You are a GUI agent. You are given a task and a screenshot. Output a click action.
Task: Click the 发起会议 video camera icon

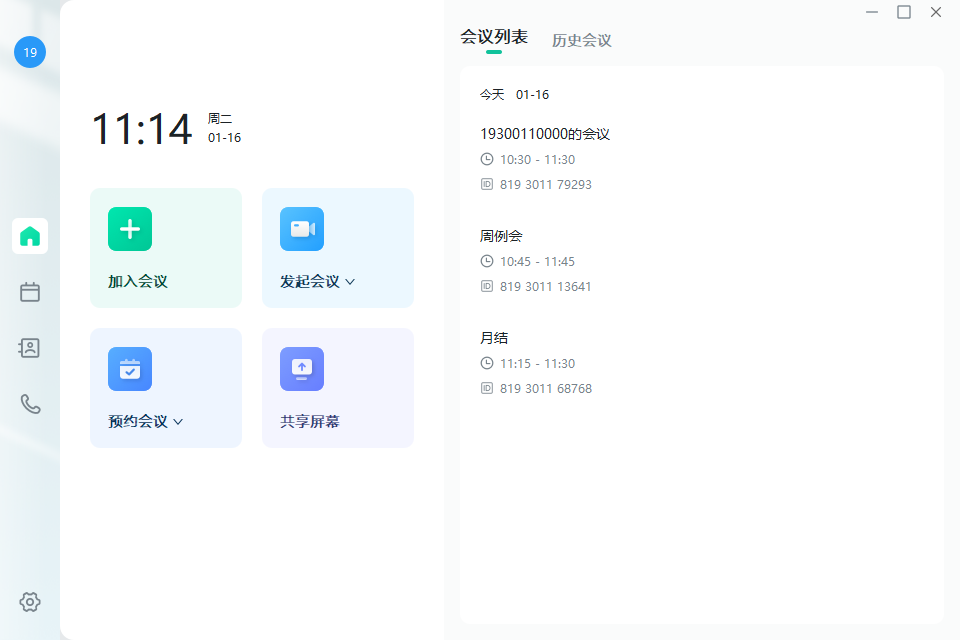[x=302, y=229]
